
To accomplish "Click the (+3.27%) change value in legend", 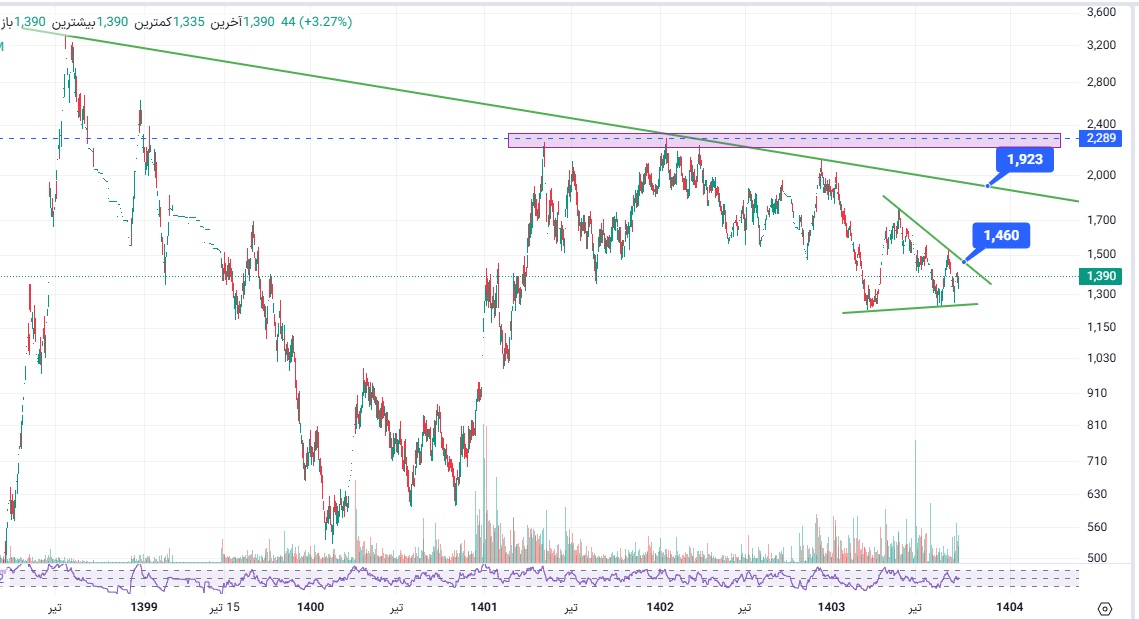I will [x=321, y=21].
